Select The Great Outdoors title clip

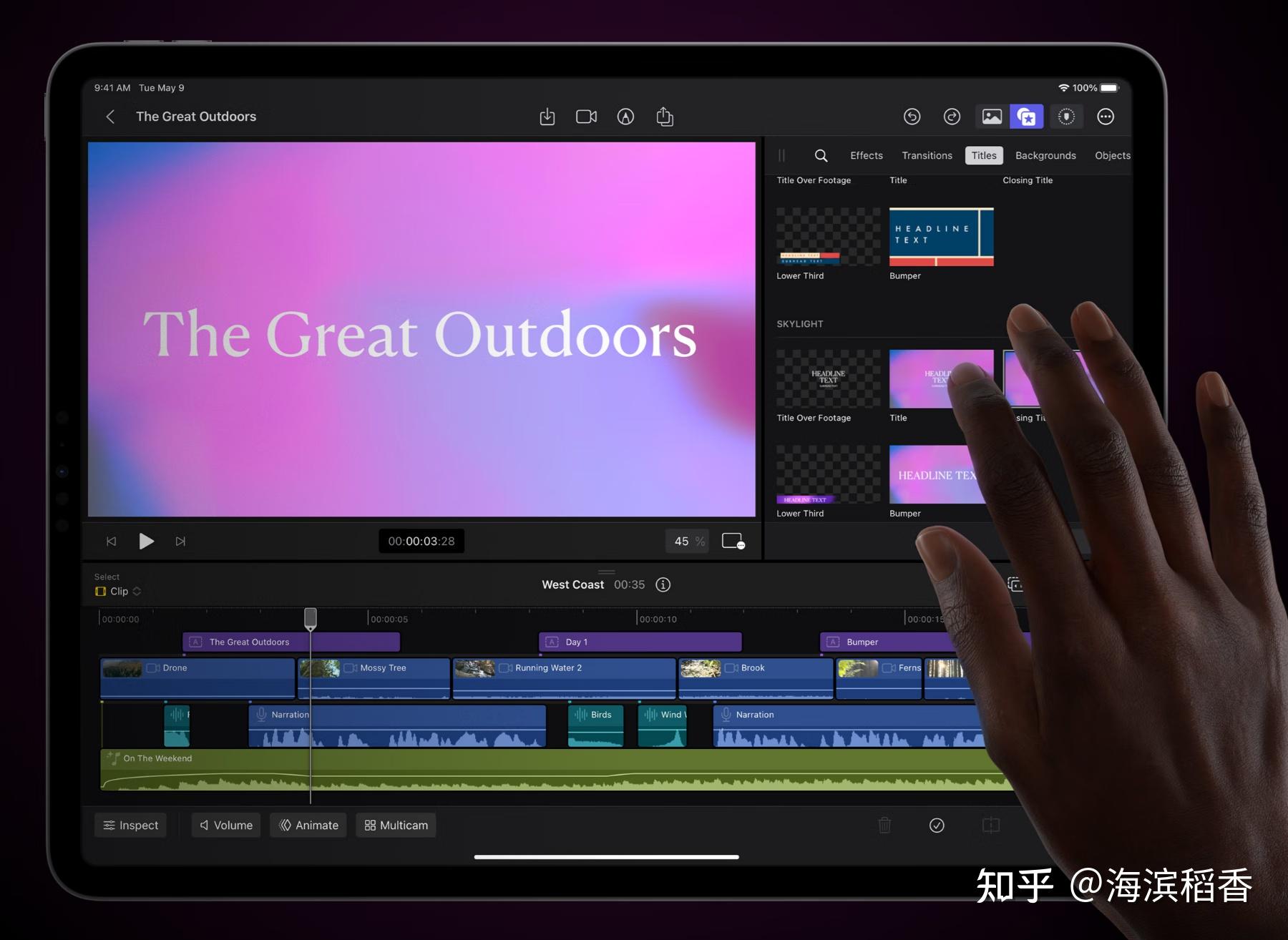pos(291,642)
